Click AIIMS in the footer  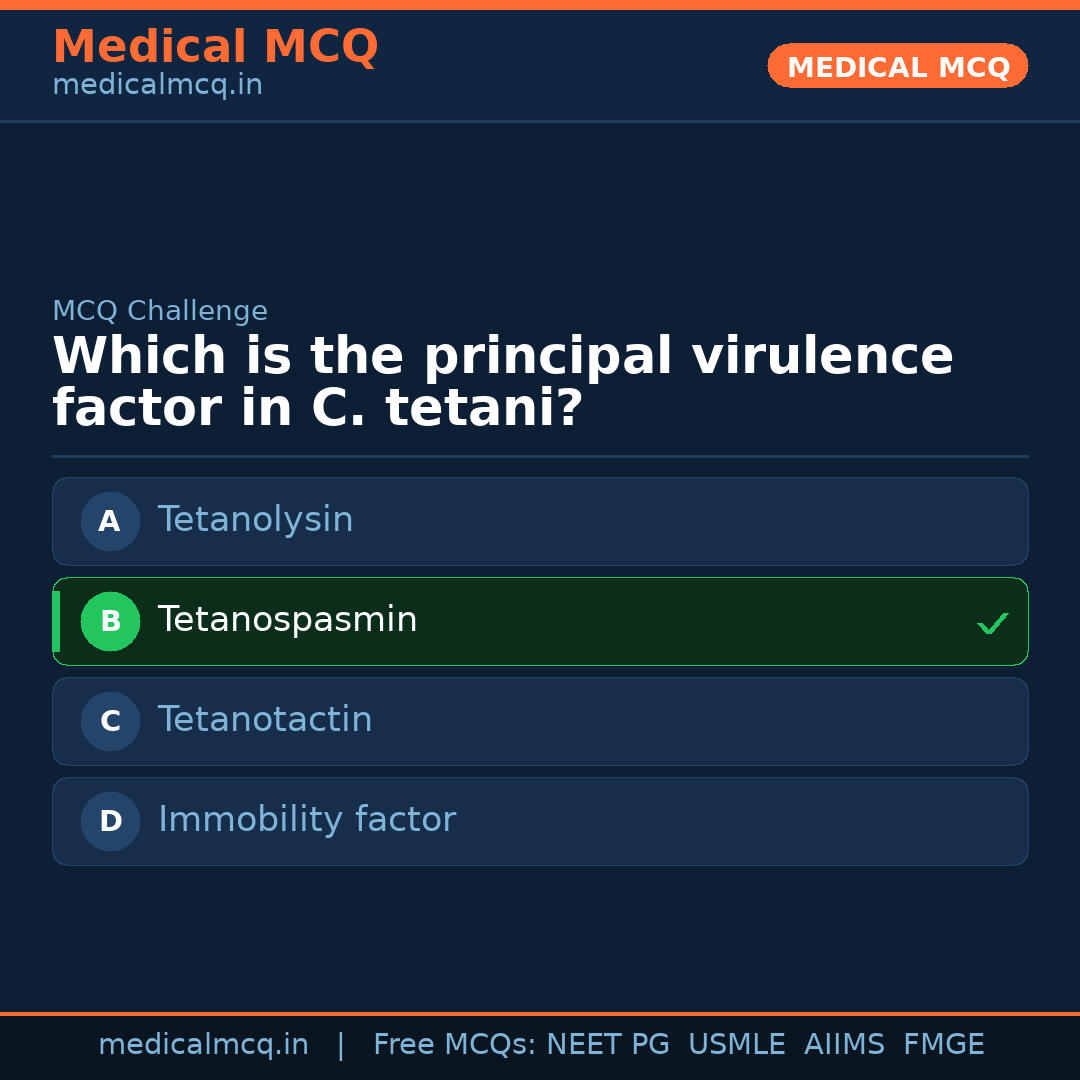[844, 1045]
